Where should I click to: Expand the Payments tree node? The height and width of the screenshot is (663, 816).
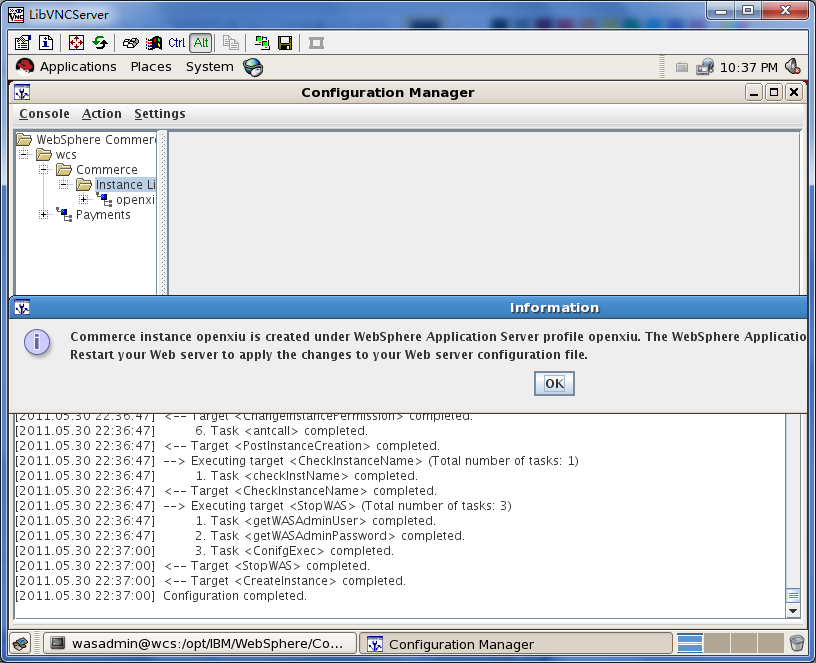[x=44, y=214]
